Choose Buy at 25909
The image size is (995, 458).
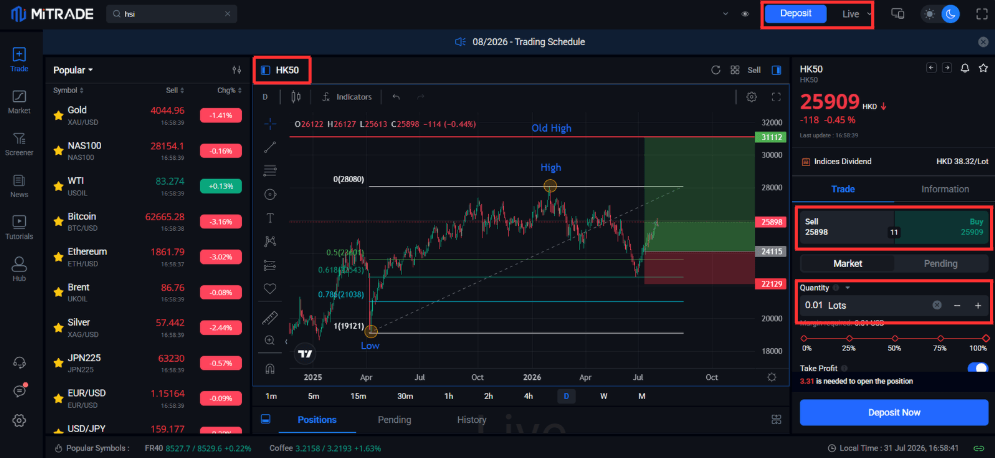point(942,227)
